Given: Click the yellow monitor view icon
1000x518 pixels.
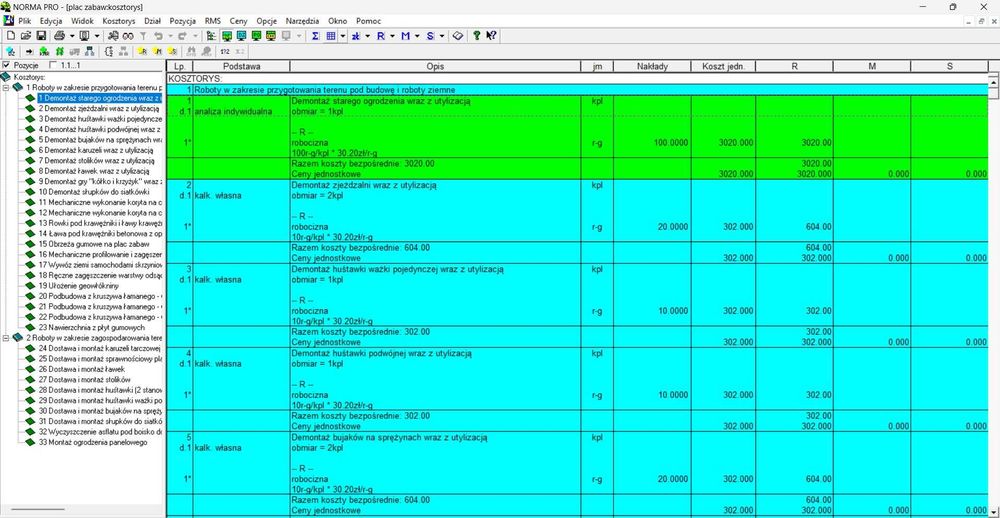Looking at the screenshot, I should 271,36.
